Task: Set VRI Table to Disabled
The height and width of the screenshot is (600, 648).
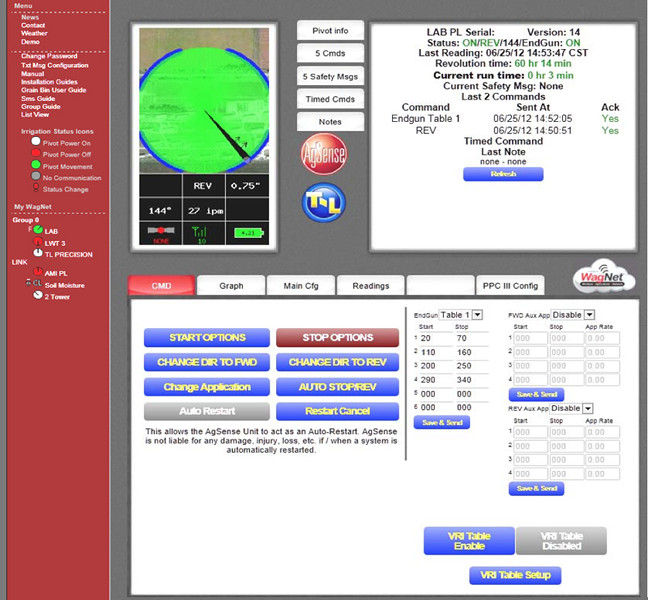Action: (561, 541)
